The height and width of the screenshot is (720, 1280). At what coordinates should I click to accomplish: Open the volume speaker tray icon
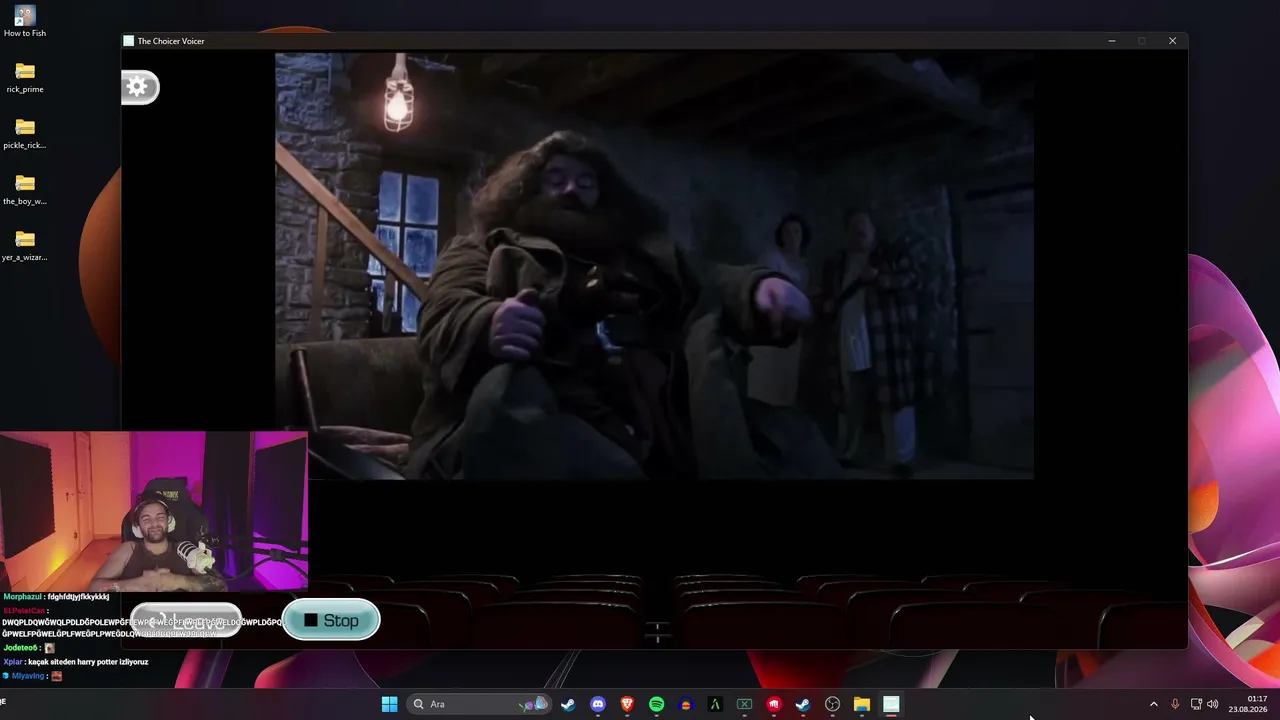coord(1213,704)
